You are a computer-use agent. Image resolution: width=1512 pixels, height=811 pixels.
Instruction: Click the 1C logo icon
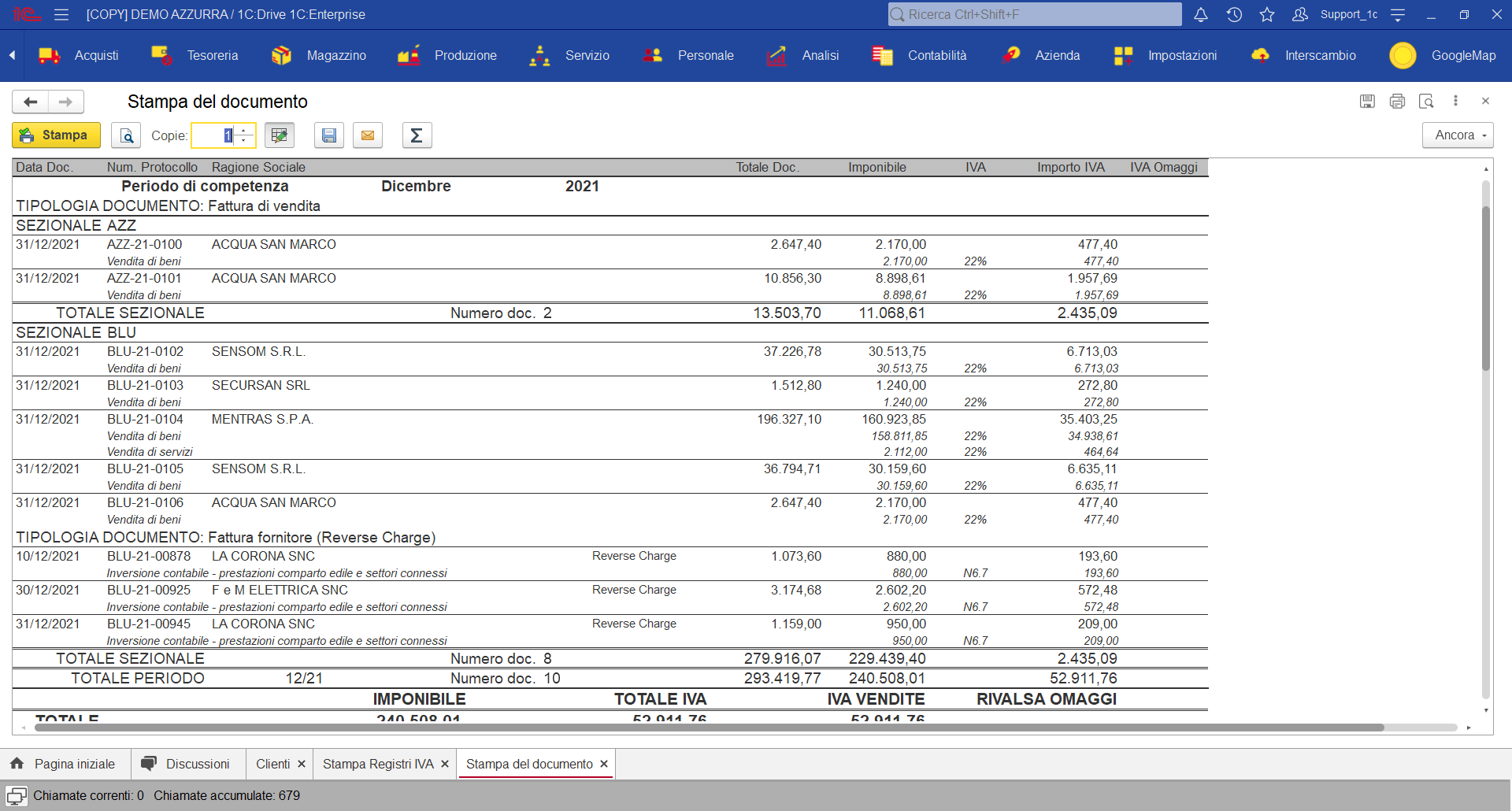25,14
